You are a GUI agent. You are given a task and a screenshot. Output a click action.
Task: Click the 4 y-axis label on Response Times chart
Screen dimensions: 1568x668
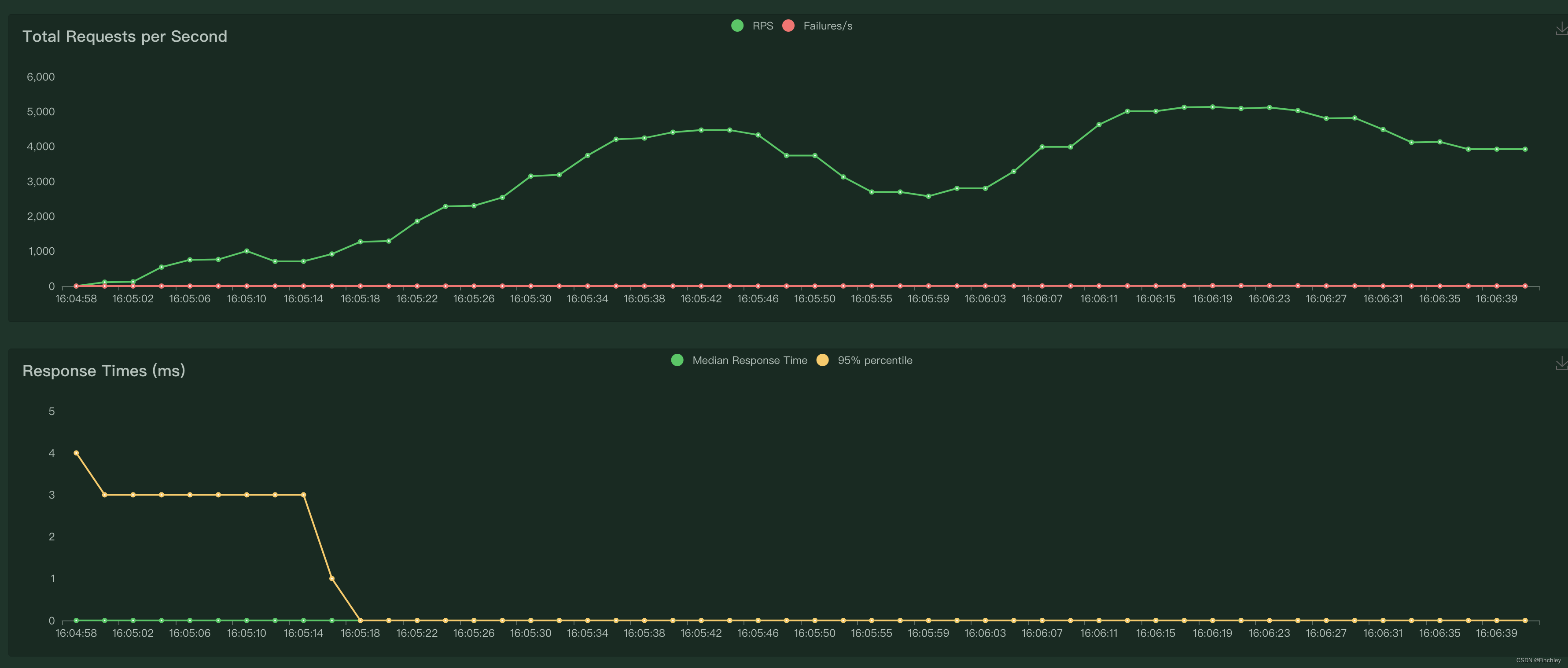pyautogui.click(x=52, y=453)
